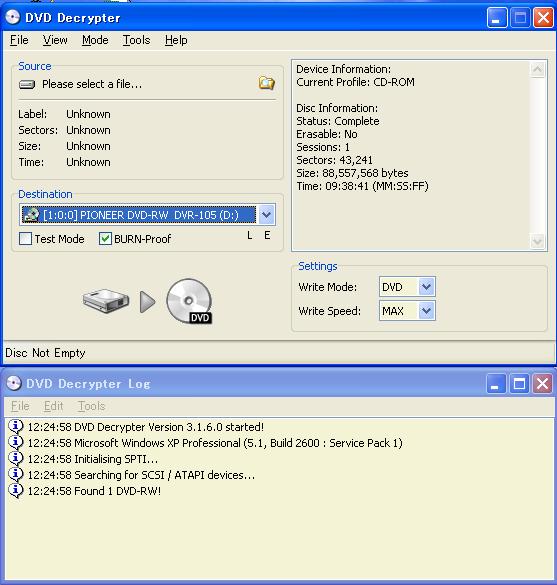The image size is (557, 585).
Task: Open the Tools menu in the Log window
Action: (x=91, y=406)
